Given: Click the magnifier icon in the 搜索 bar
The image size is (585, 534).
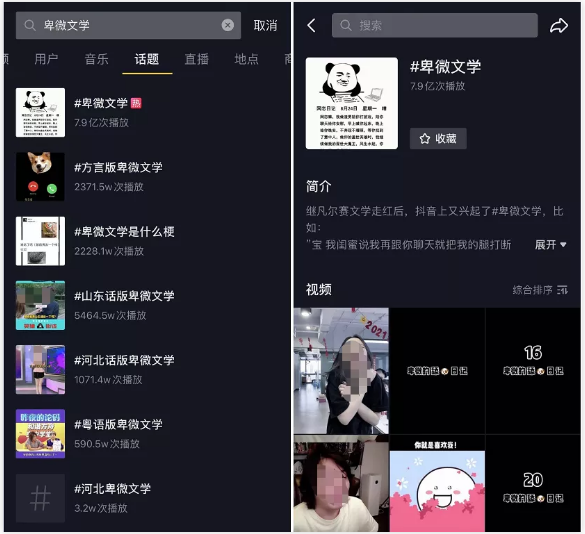Looking at the screenshot, I should (346, 25).
